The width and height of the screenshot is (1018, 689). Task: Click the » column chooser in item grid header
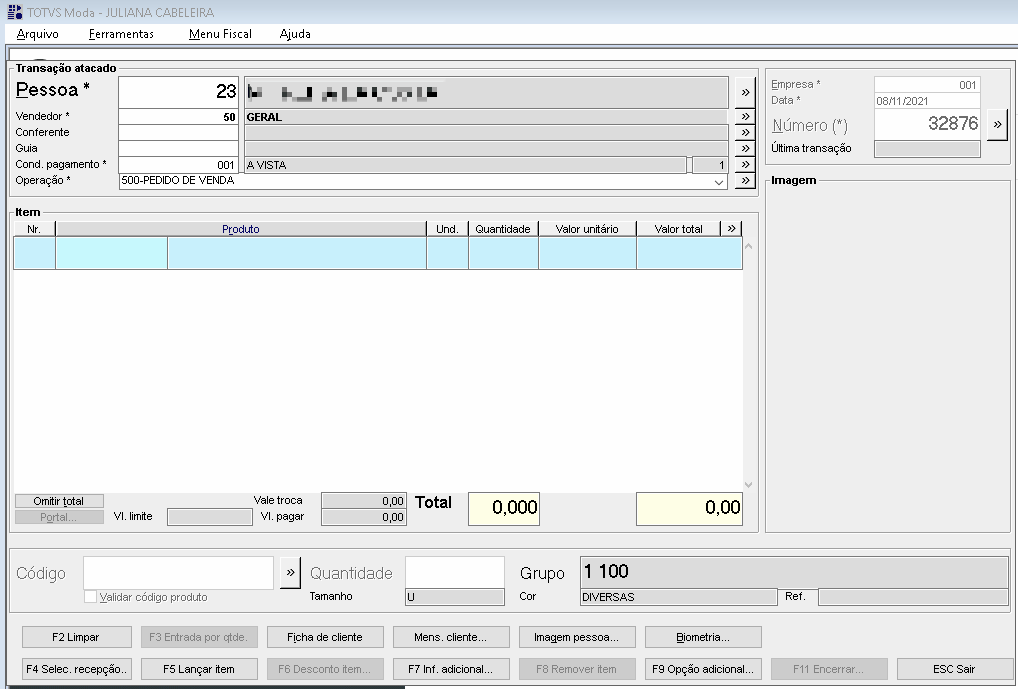(732, 229)
